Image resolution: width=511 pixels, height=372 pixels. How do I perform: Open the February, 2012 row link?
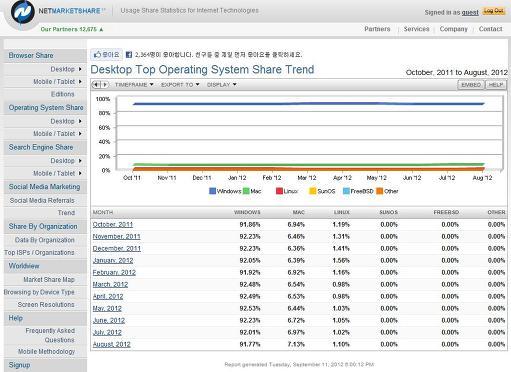[114, 272]
